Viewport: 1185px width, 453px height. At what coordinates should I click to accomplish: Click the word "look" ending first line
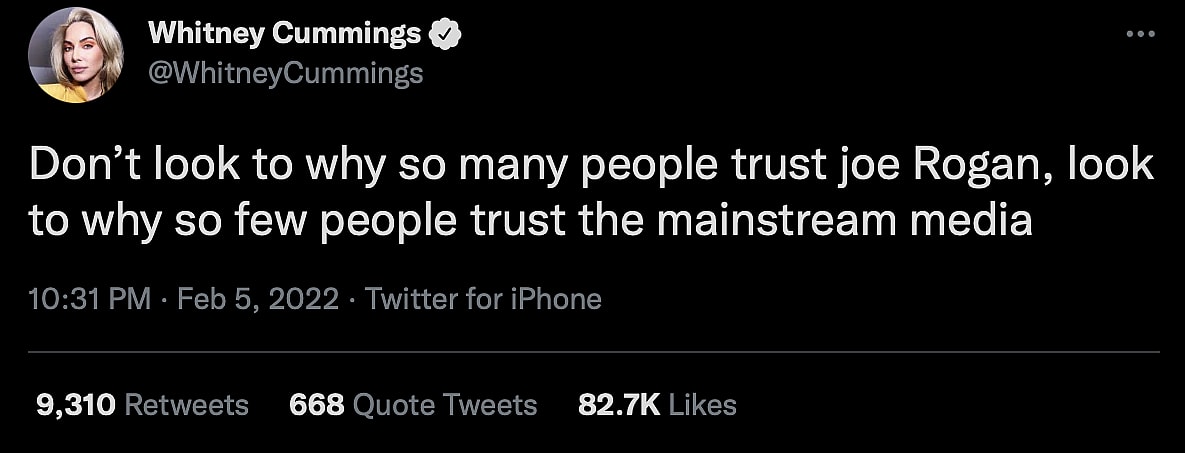[x=1110, y=166]
